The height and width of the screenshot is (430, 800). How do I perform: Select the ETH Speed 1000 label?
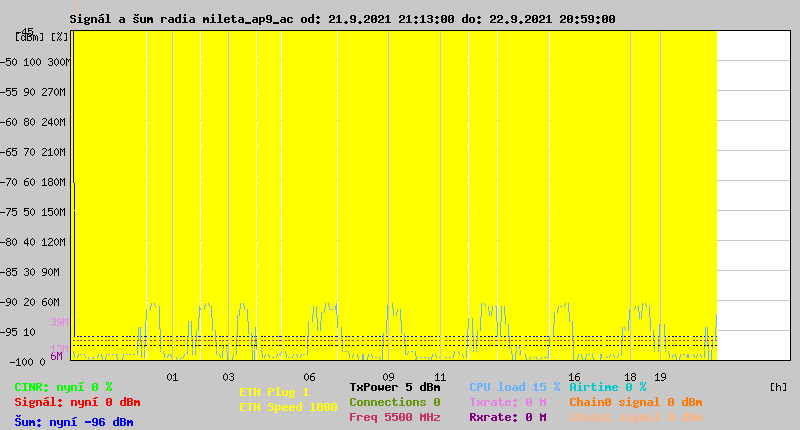pyautogui.click(x=288, y=407)
